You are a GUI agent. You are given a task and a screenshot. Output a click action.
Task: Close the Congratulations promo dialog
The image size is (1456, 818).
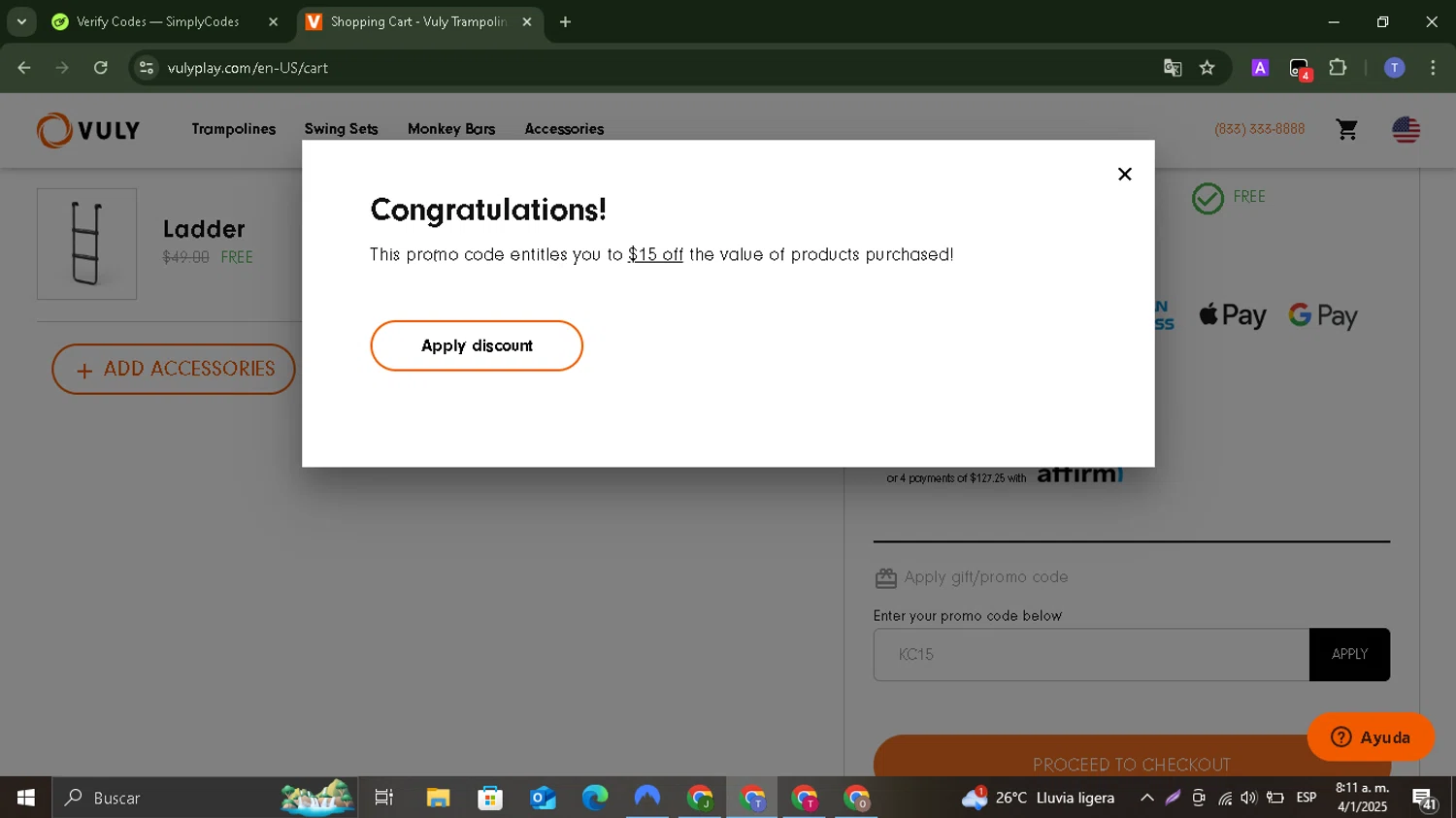click(x=1124, y=174)
